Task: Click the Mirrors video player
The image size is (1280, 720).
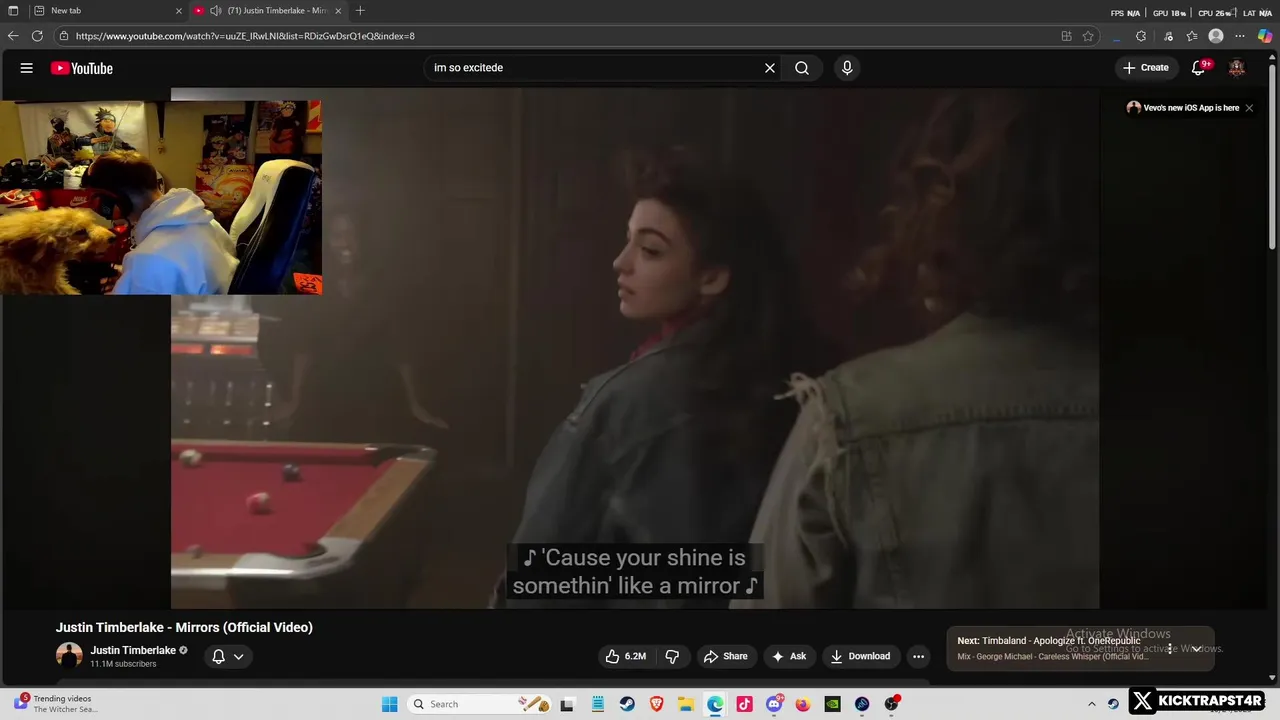Action: click(x=635, y=348)
